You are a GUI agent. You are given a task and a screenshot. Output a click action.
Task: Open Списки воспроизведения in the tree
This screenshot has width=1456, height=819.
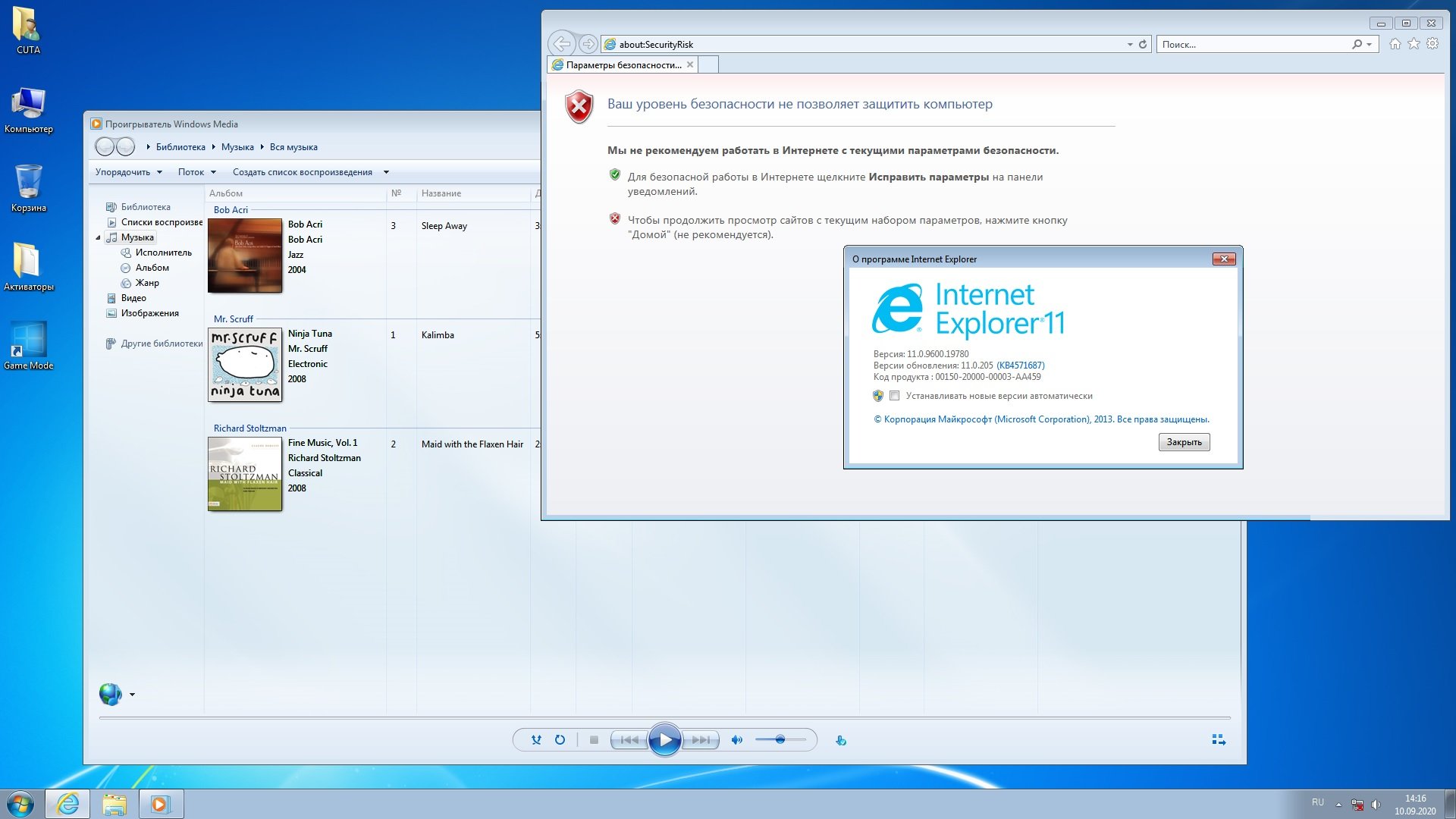(162, 222)
